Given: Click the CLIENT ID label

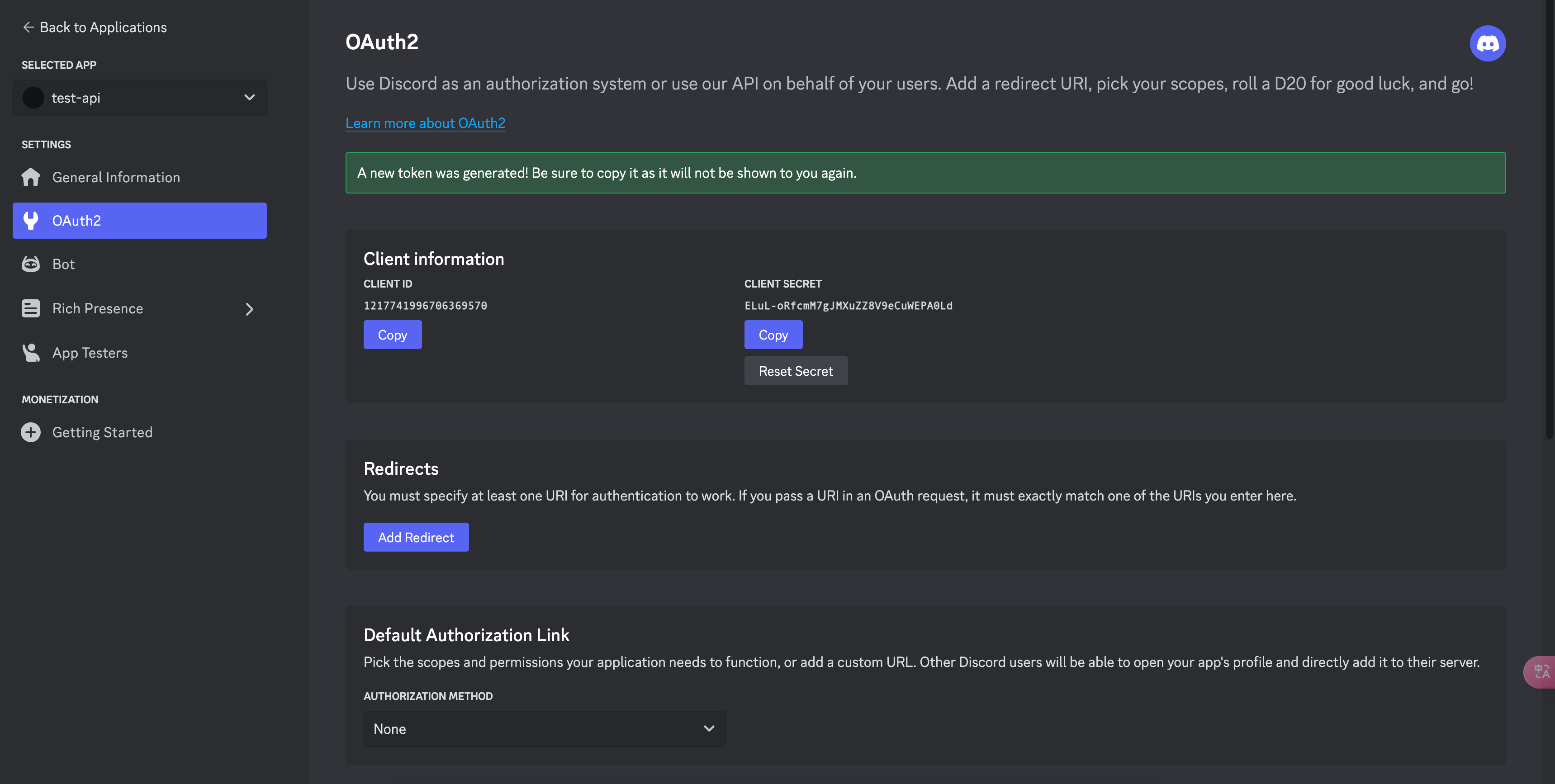Looking at the screenshot, I should tap(388, 283).
